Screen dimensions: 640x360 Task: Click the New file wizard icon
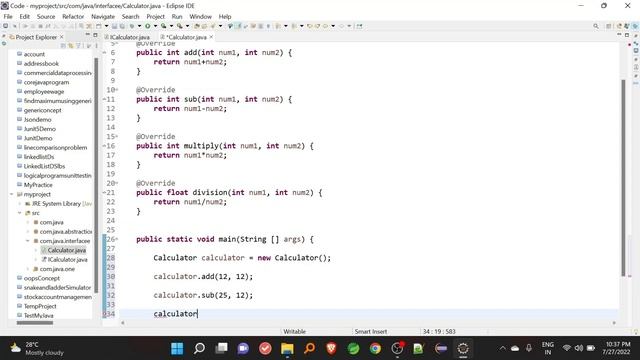[x=98, y=26]
